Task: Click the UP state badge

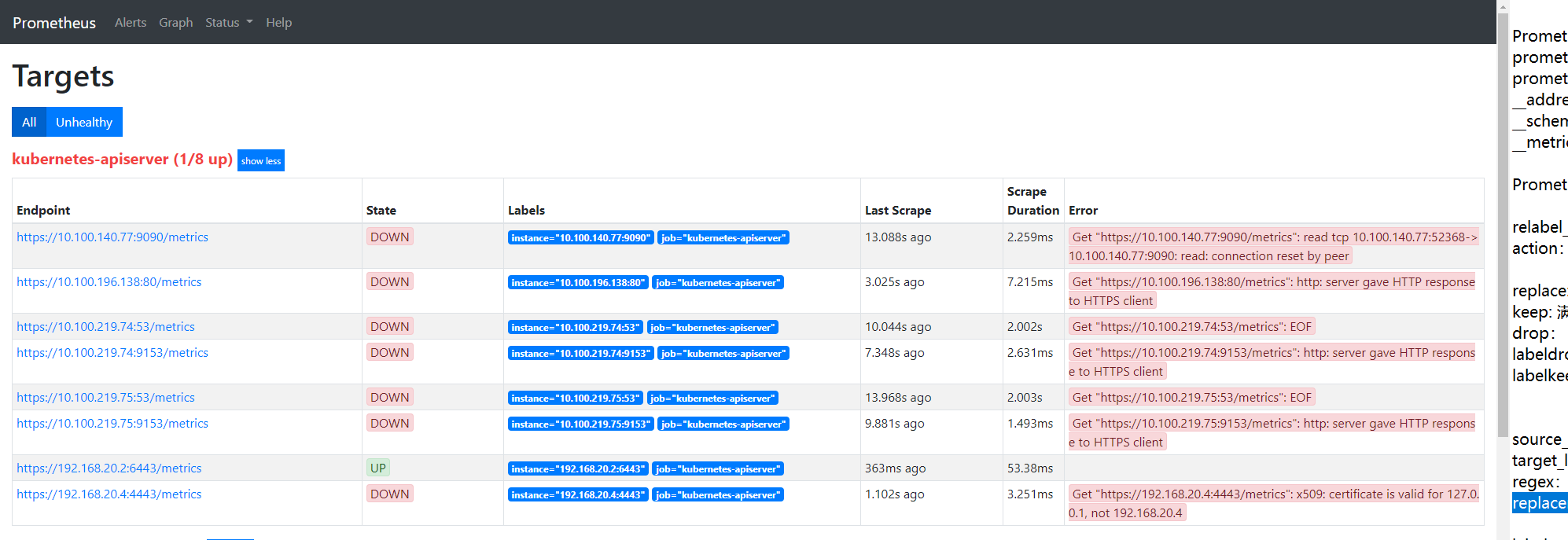Action: (x=378, y=468)
